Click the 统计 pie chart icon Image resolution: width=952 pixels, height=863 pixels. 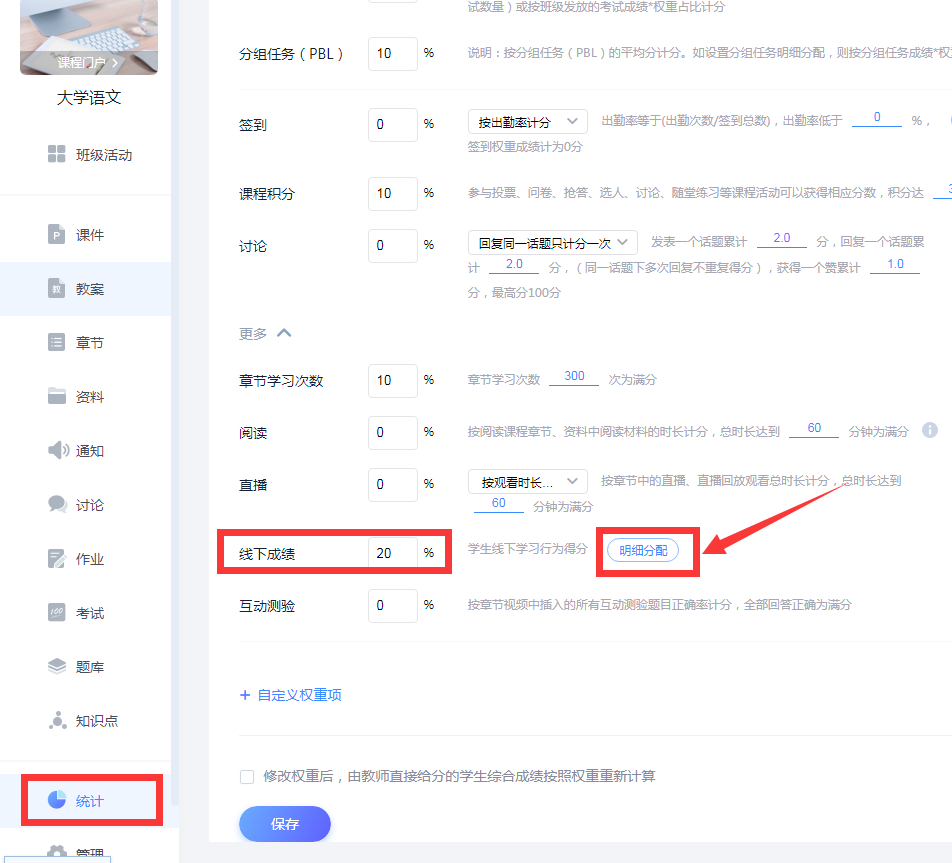pyautogui.click(x=56, y=800)
